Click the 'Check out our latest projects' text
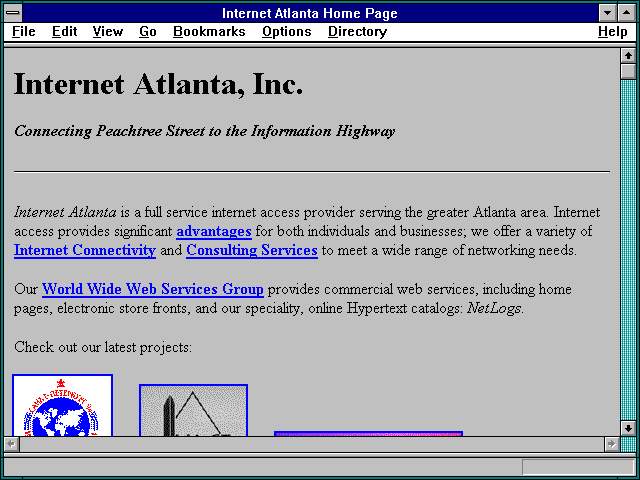This screenshot has height=480, width=640. click(103, 347)
